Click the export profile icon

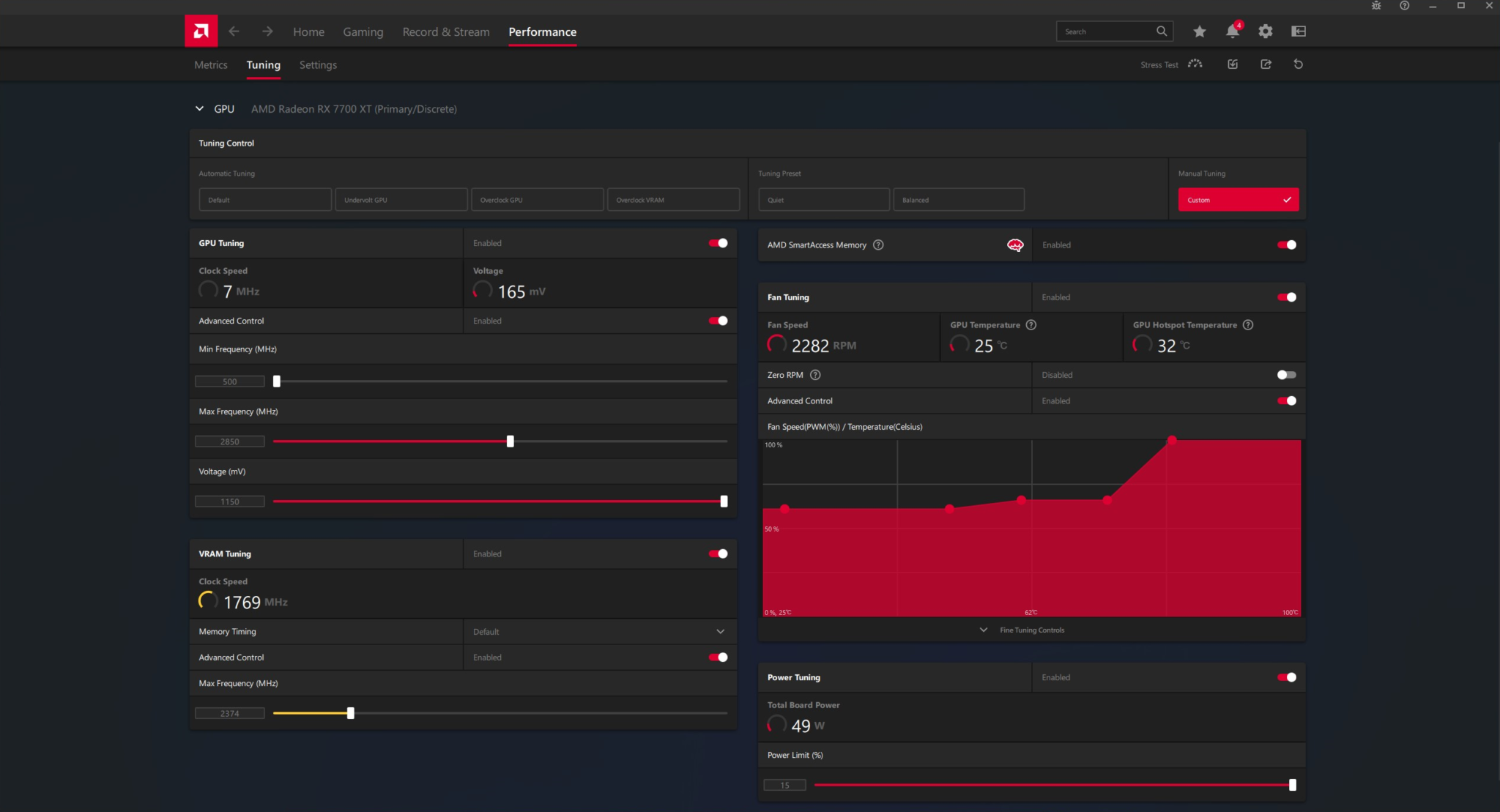click(1266, 64)
